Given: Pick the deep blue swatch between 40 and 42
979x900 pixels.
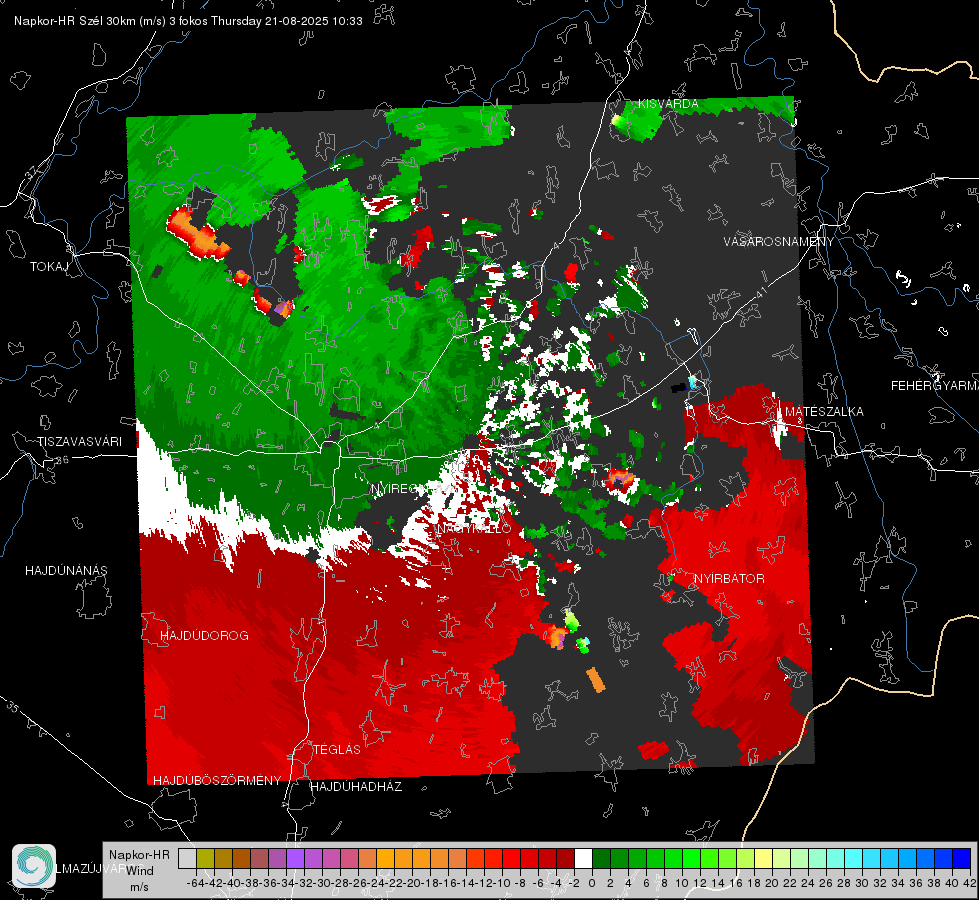Looking at the screenshot, I should tap(961, 858).
